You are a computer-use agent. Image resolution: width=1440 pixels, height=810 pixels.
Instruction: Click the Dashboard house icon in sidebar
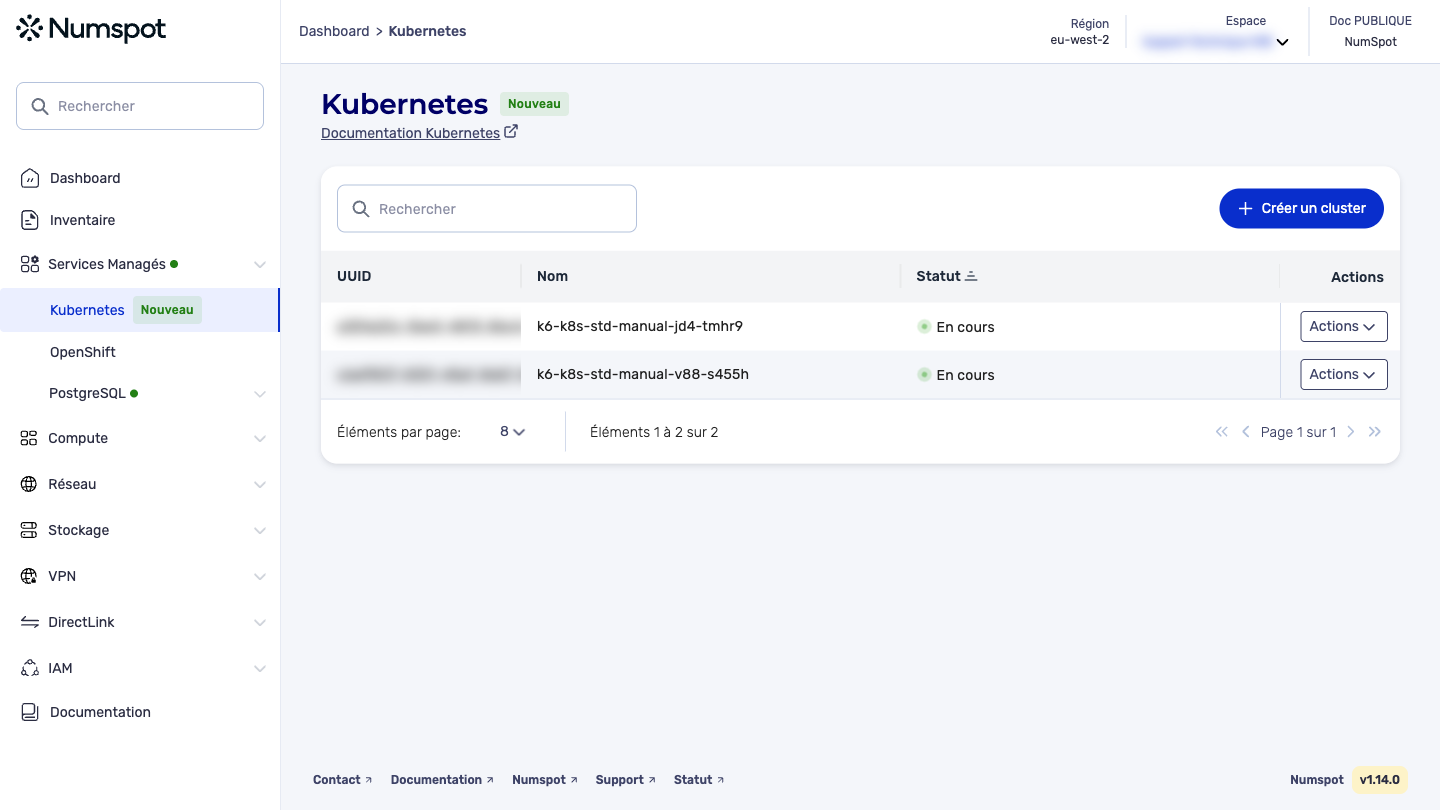30,178
